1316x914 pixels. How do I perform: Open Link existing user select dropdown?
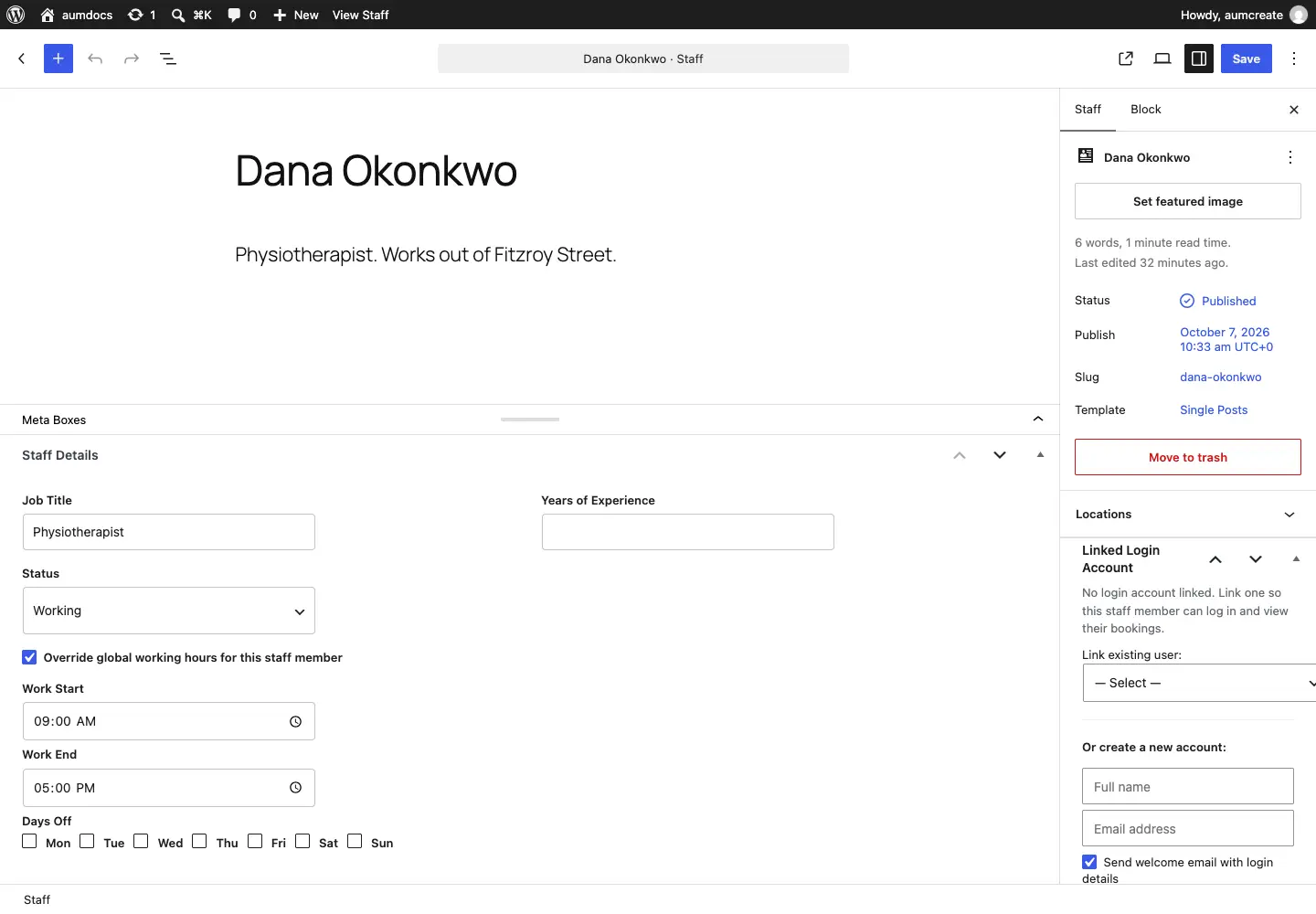coord(1199,683)
